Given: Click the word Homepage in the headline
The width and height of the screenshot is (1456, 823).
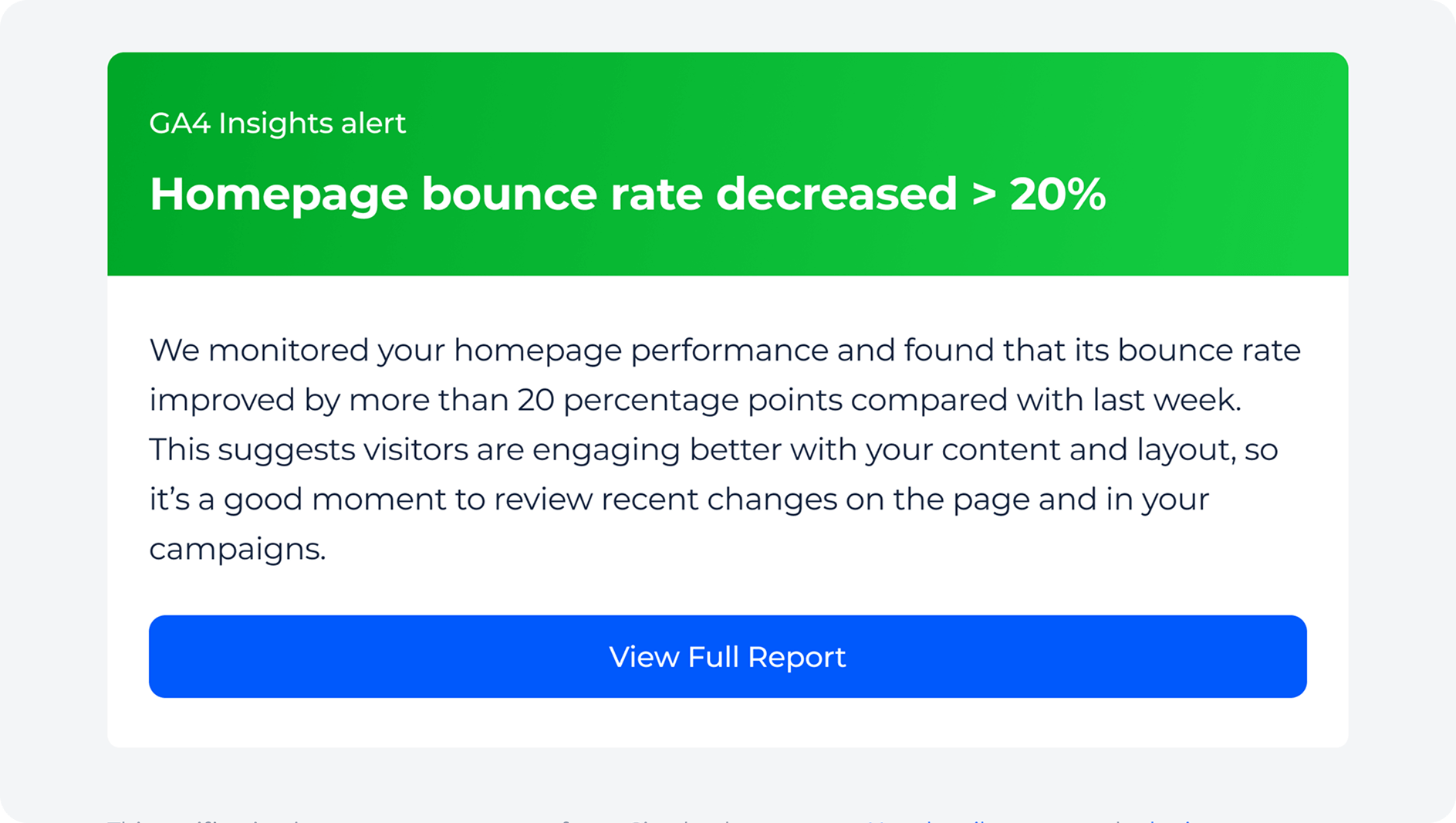Looking at the screenshot, I should [278, 194].
